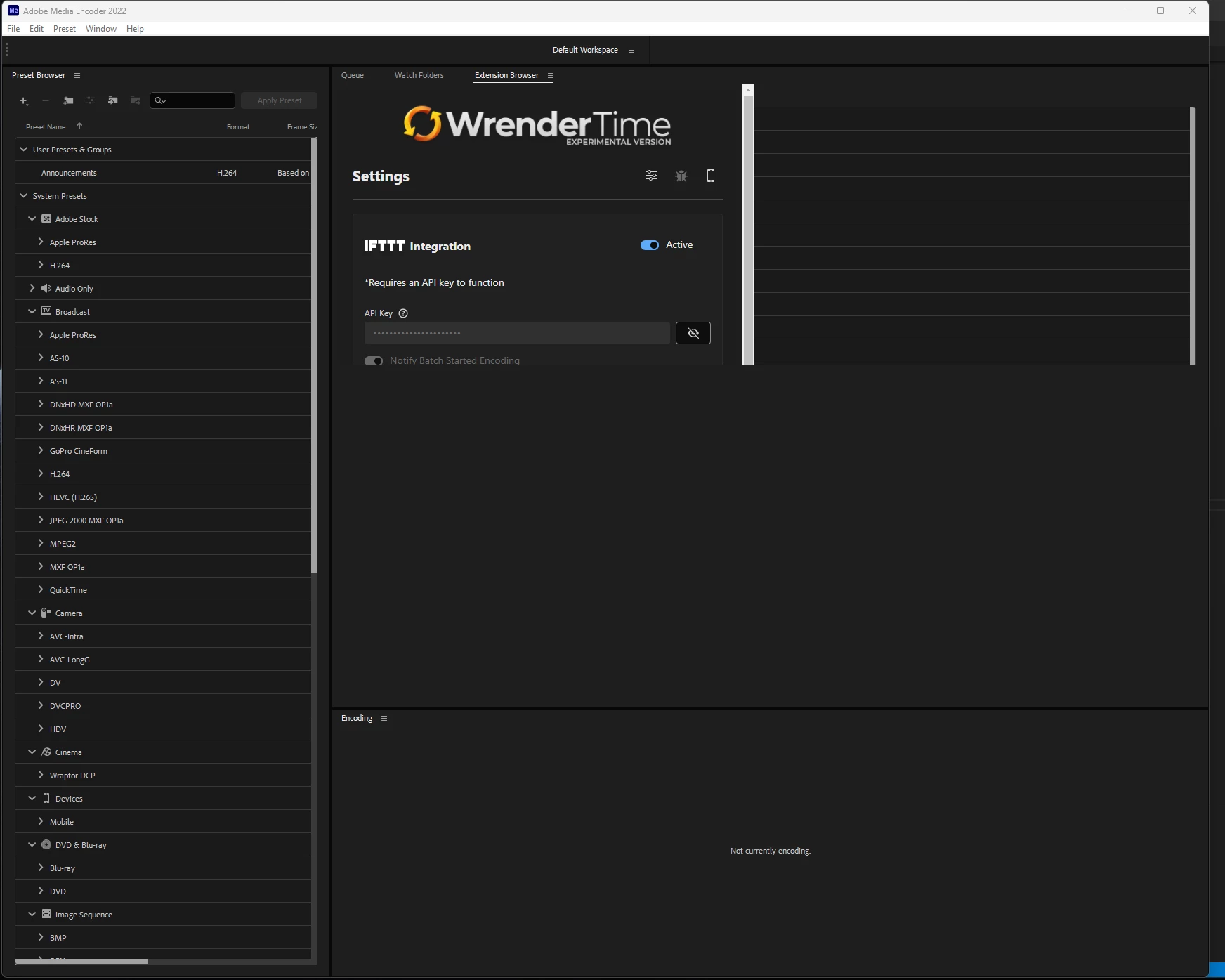Click the API Key help question icon

(403, 313)
